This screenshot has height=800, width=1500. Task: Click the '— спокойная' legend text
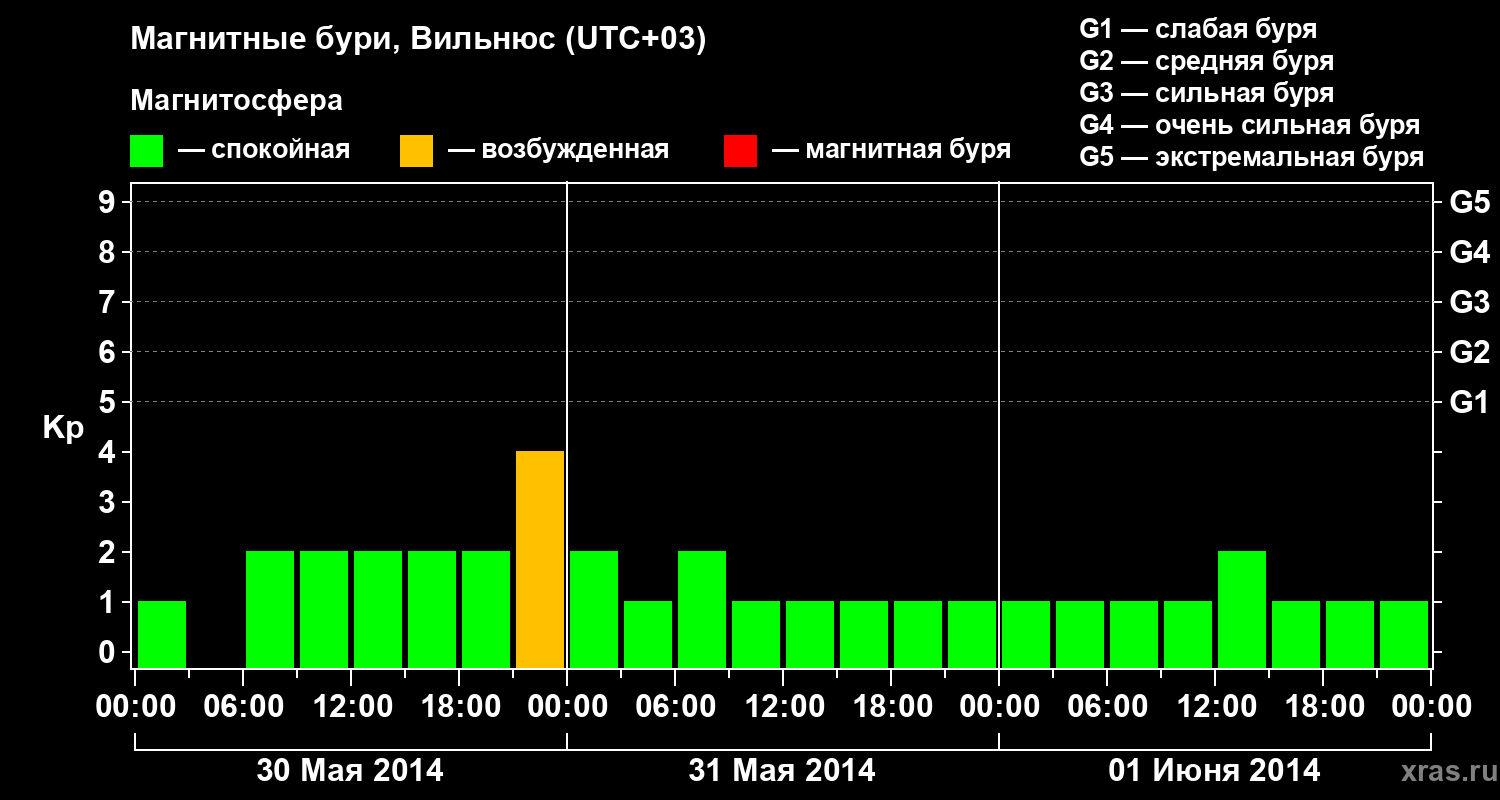click(x=264, y=150)
